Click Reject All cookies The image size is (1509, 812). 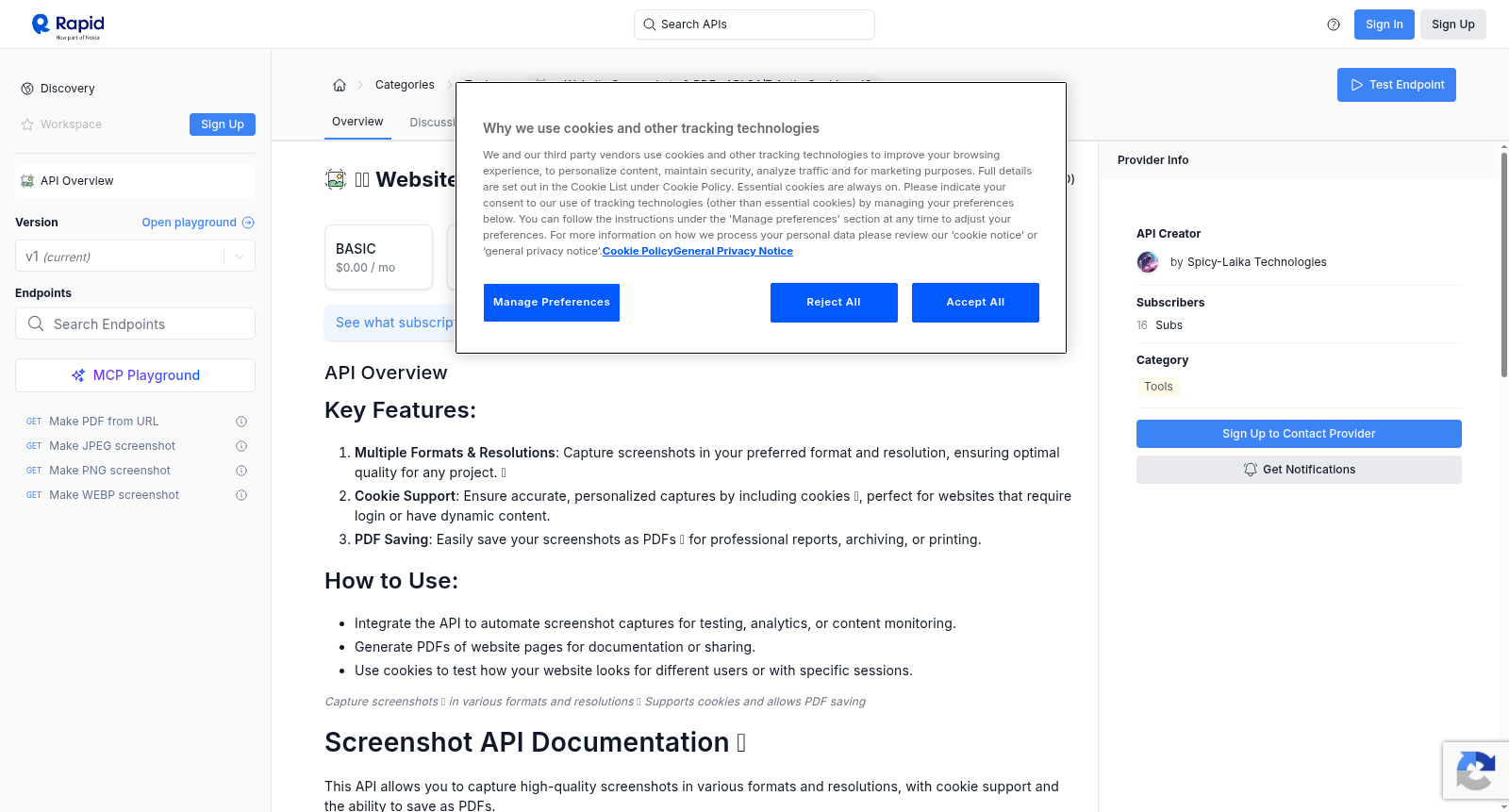pyautogui.click(x=834, y=303)
